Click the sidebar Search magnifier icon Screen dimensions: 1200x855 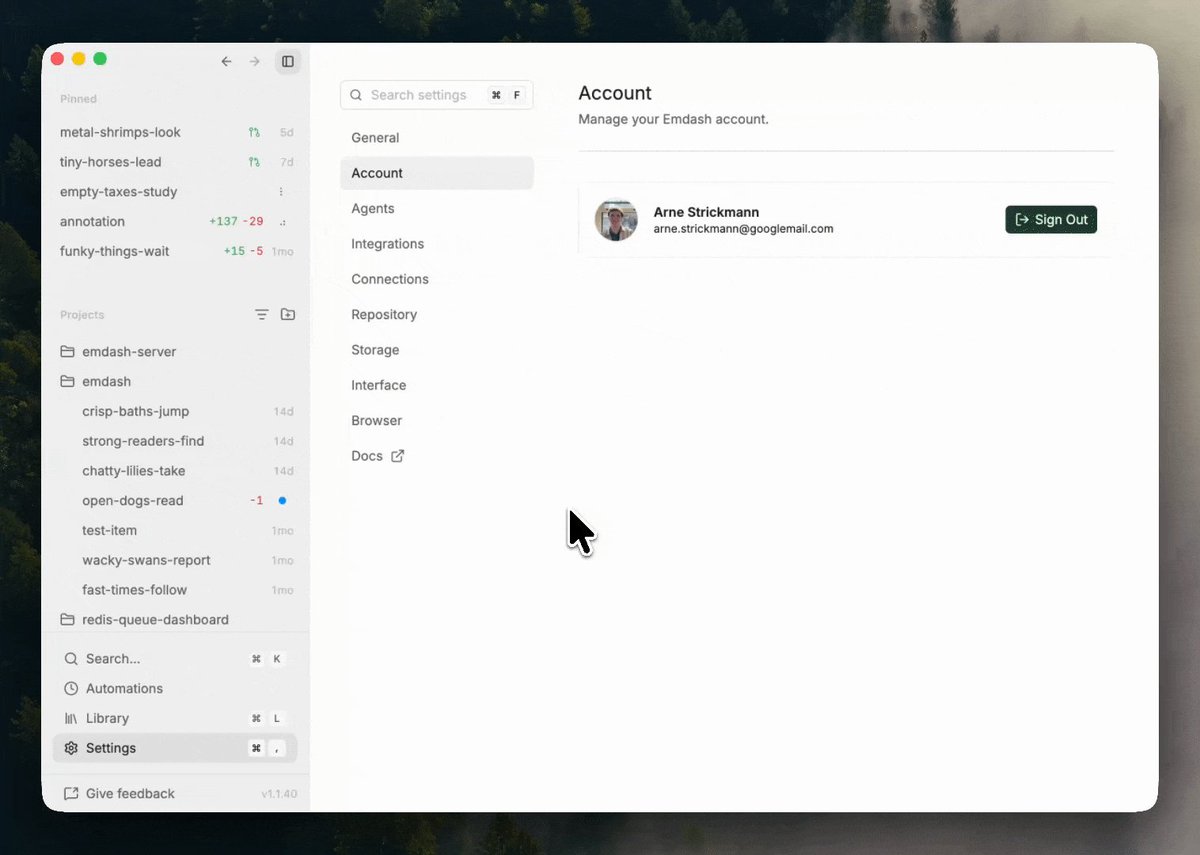71,659
